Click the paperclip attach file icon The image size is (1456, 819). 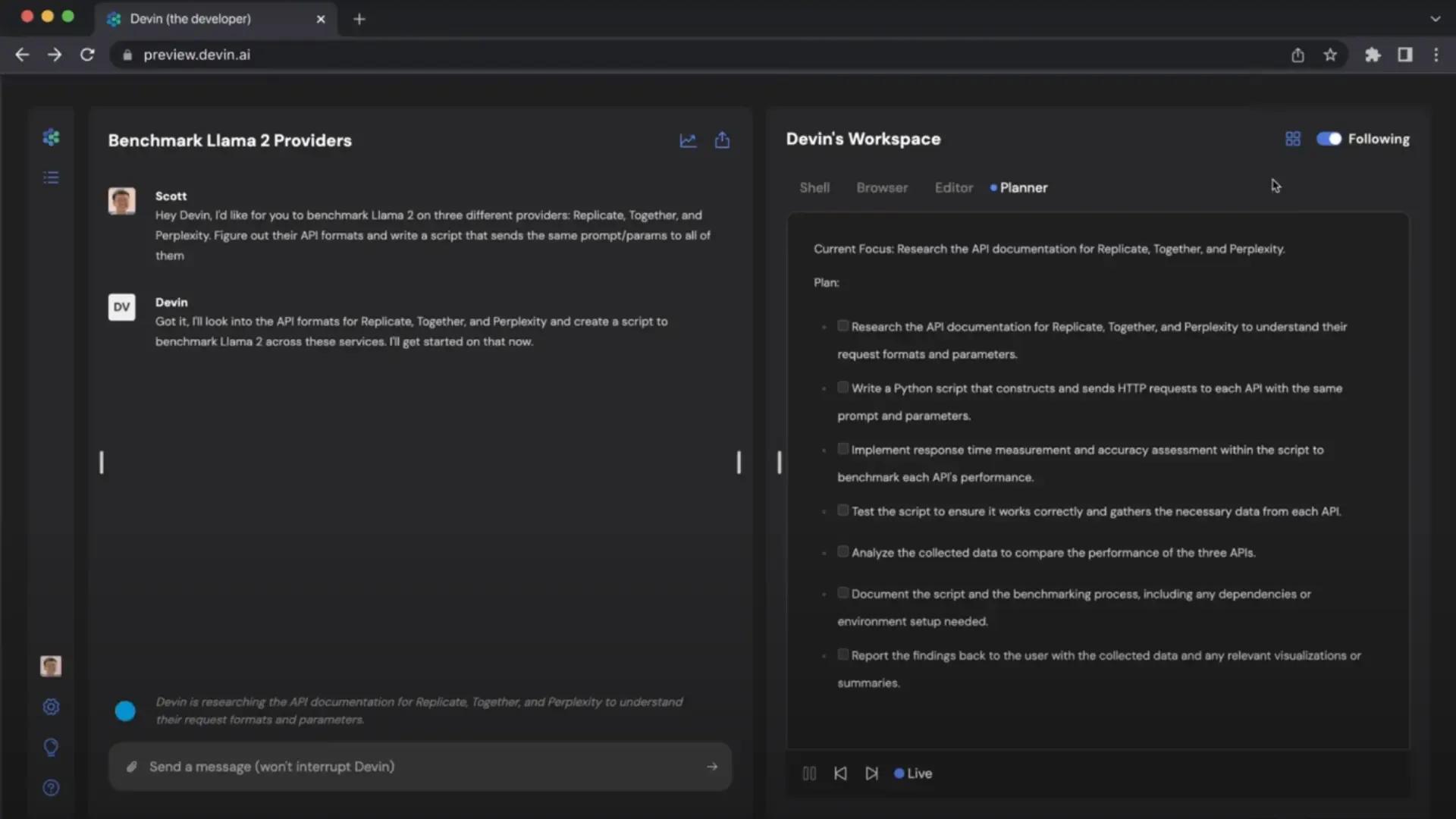[131, 767]
